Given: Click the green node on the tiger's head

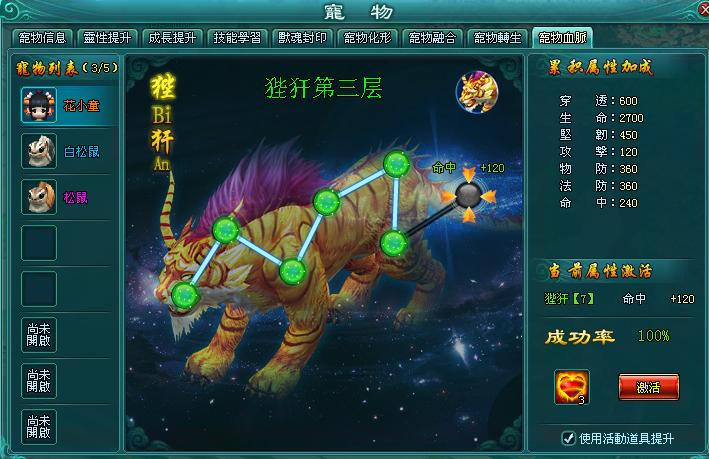Looking at the screenshot, I should click(185, 296).
